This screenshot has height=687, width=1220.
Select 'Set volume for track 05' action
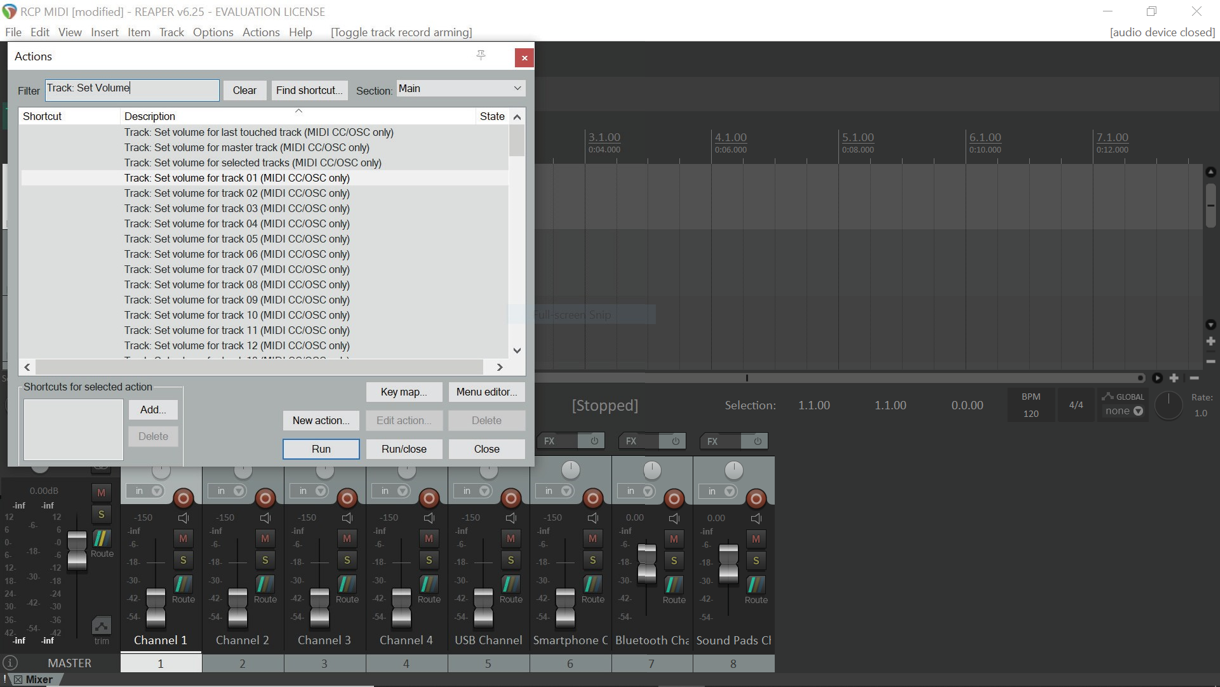(237, 239)
